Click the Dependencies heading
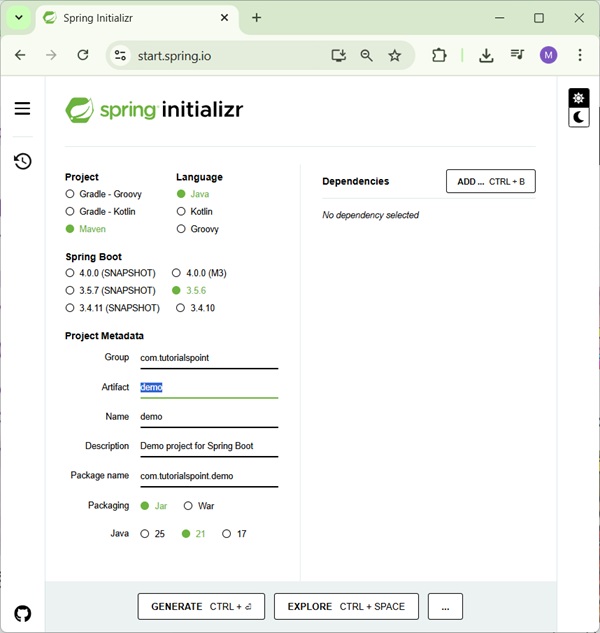Screen dimensions: 600x633 (356, 181)
